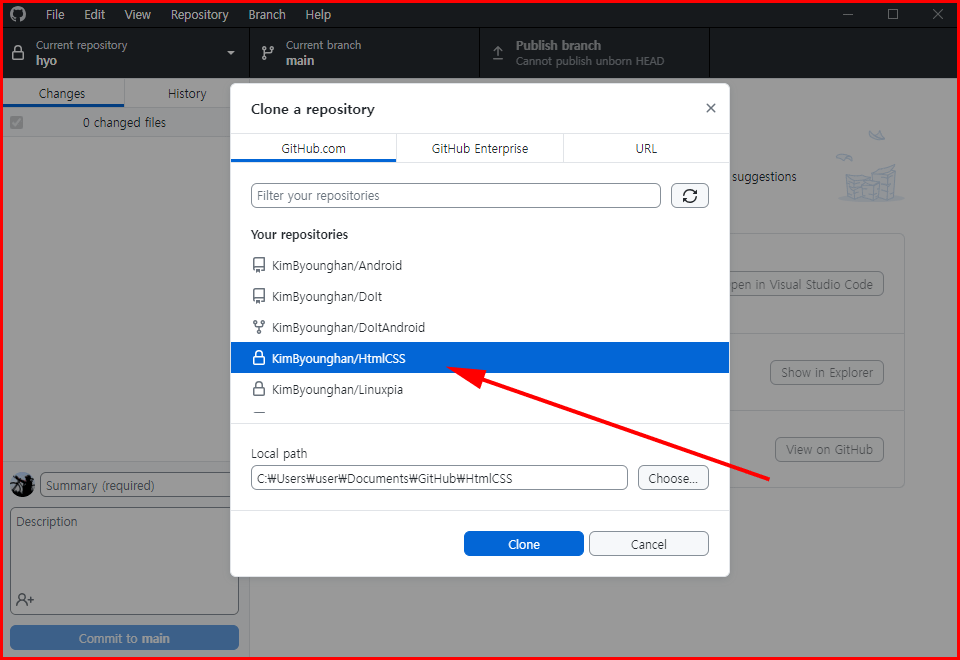Select KimByounghan/DoItAndroid repository

pyautogui.click(x=480, y=327)
